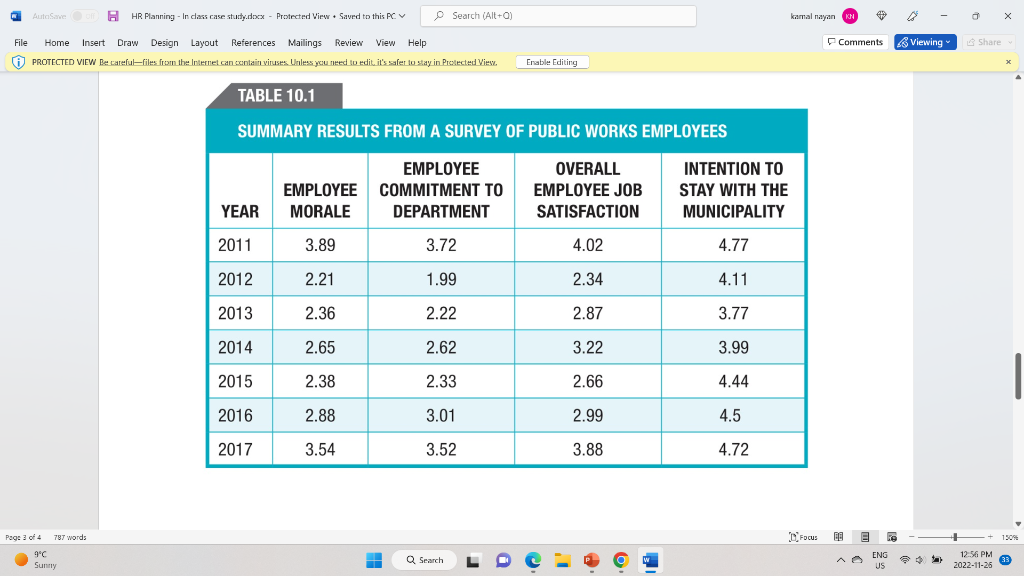Viewport: 1024px width, 576px height.
Task: Click the speaker volume tray icon
Action: pyautogui.click(x=920, y=560)
